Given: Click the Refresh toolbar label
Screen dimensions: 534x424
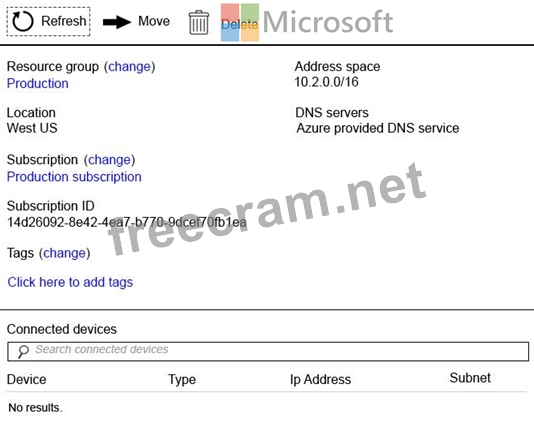Looking at the screenshot, I should tap(64, 21).
